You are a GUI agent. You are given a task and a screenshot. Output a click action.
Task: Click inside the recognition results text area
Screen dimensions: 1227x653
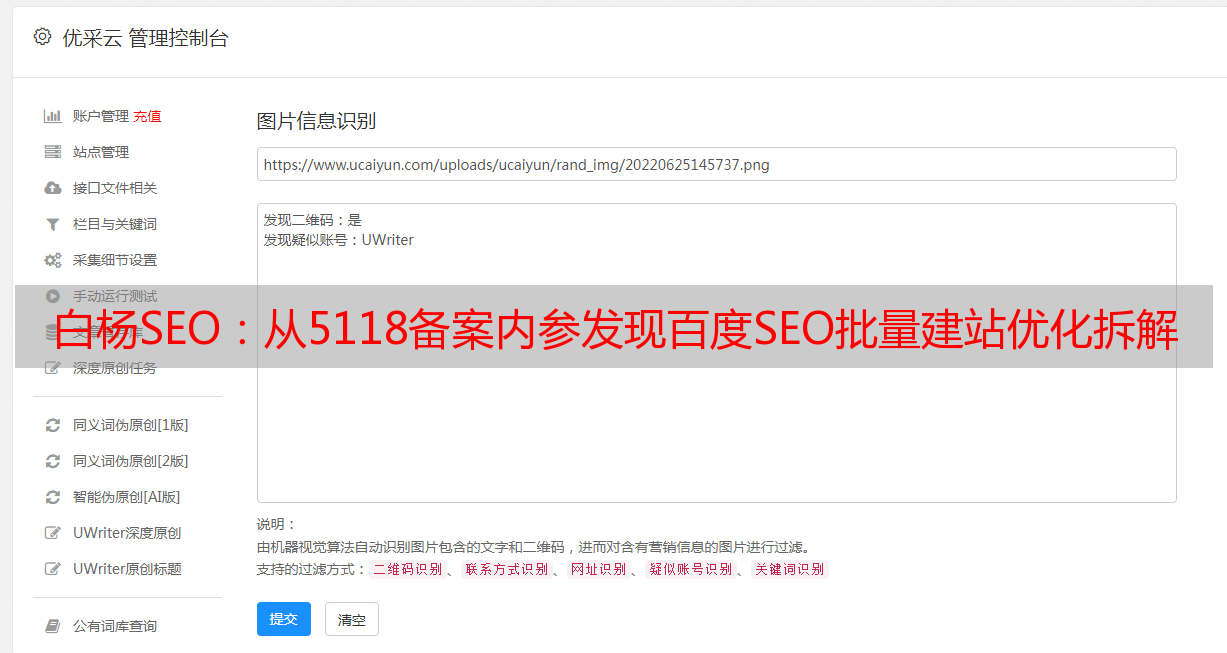716,352
